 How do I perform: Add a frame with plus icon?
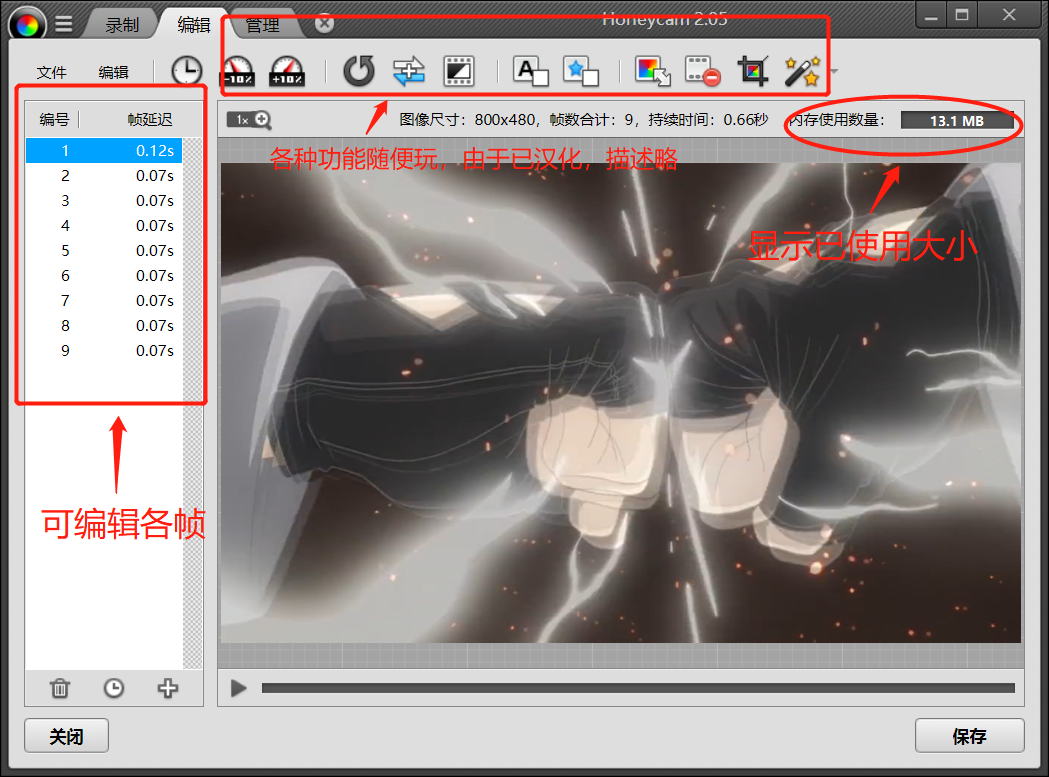[x=168, y=688]
